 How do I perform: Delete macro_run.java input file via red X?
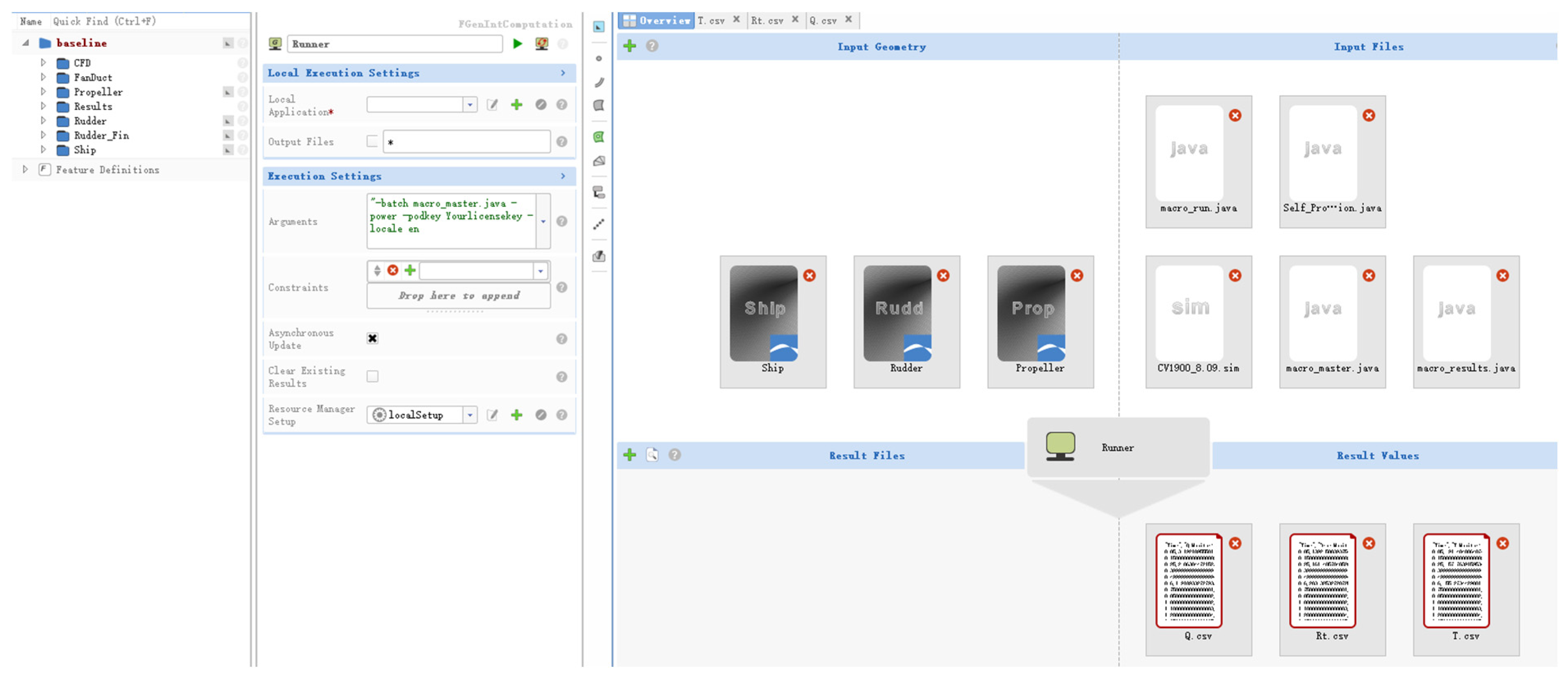(1235, 116)
